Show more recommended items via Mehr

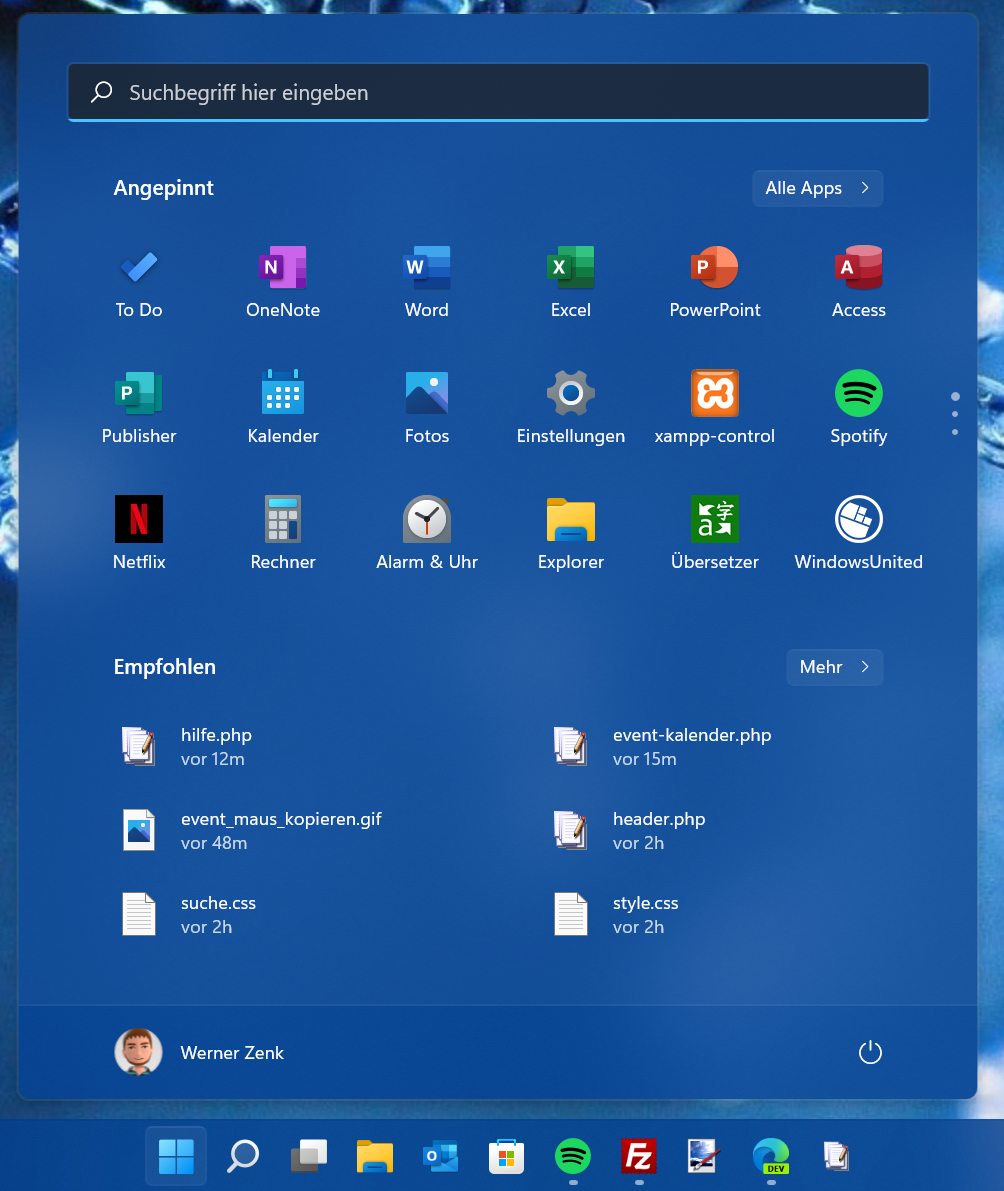[834, 667]
